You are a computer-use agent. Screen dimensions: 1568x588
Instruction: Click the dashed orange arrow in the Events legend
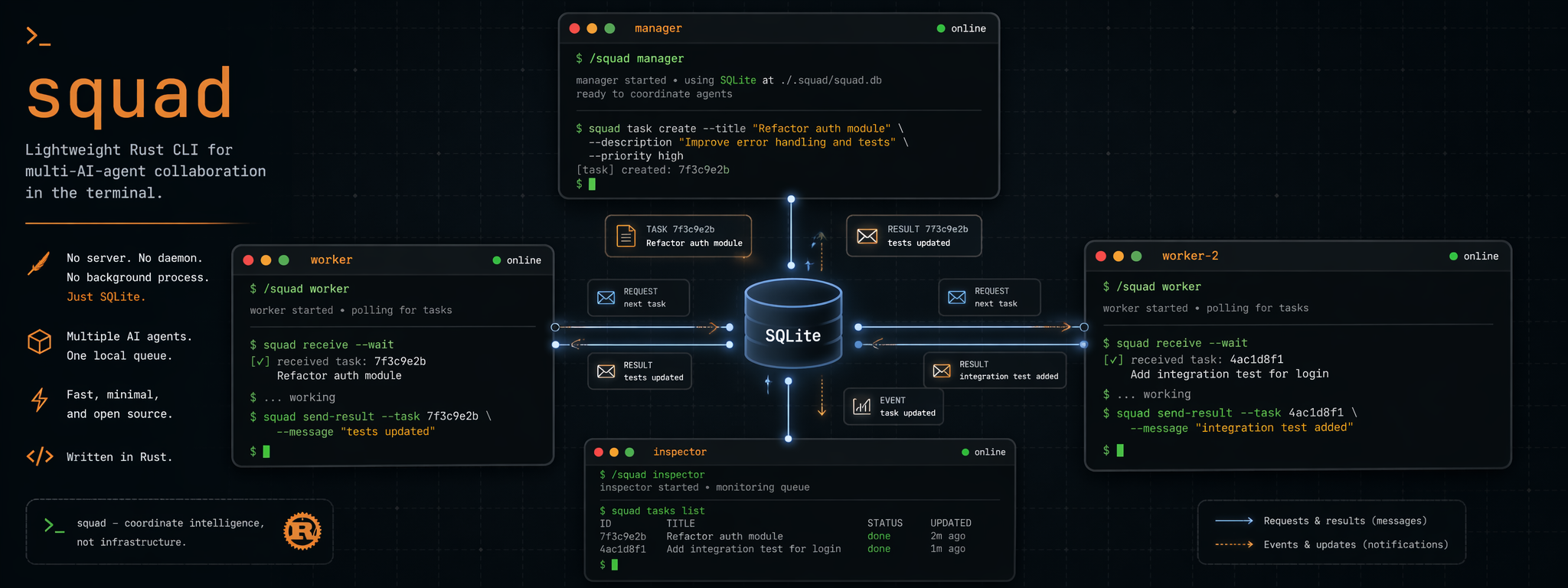click(x=1234, y=545)
